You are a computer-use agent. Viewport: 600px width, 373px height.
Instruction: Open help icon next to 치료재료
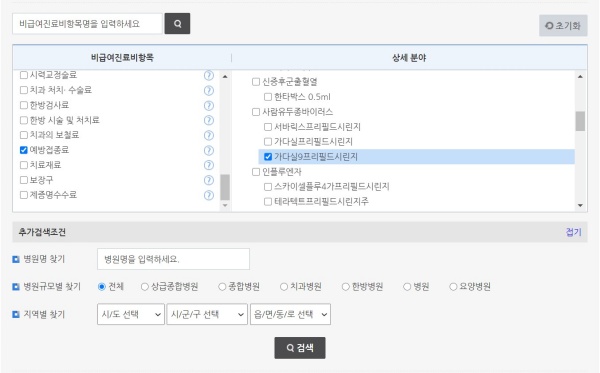coord(209,165)
